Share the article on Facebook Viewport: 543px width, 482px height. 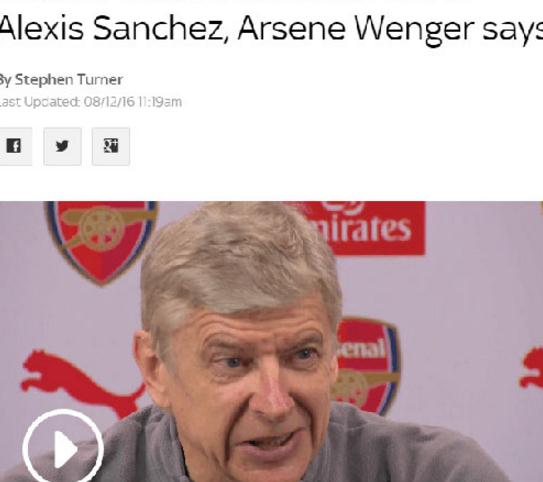tap(14, 146)
